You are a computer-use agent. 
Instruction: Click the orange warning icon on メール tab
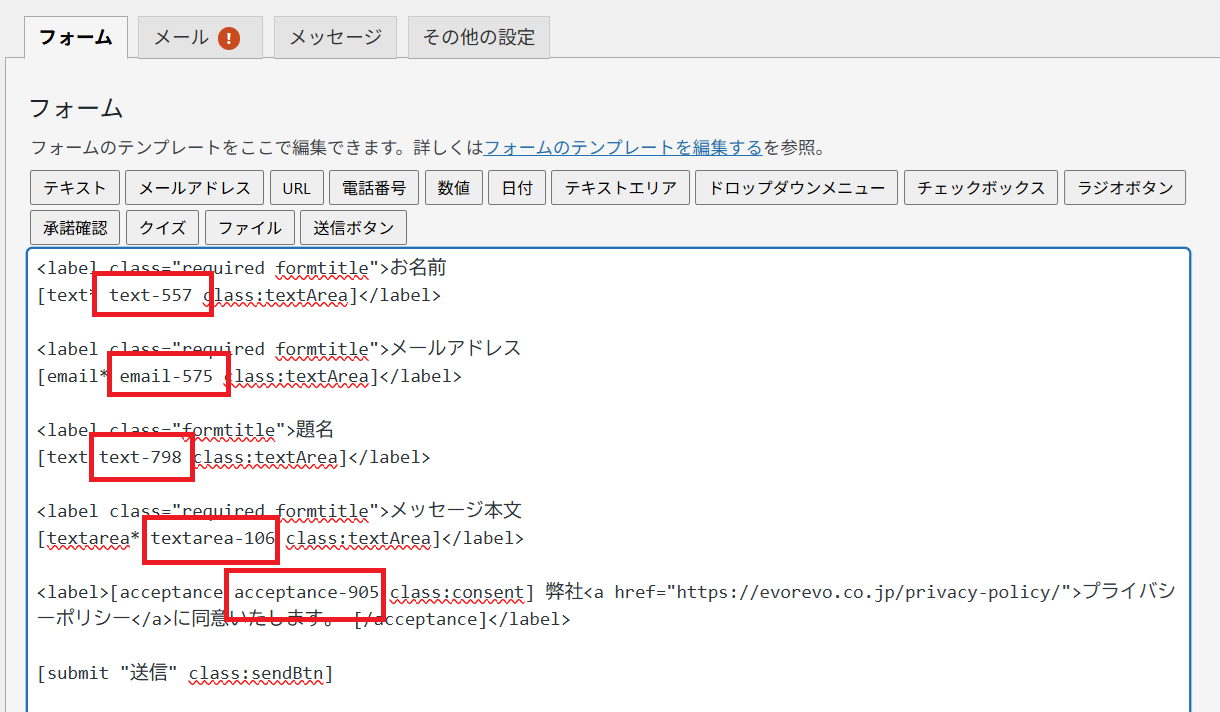(x=229, y=39)
